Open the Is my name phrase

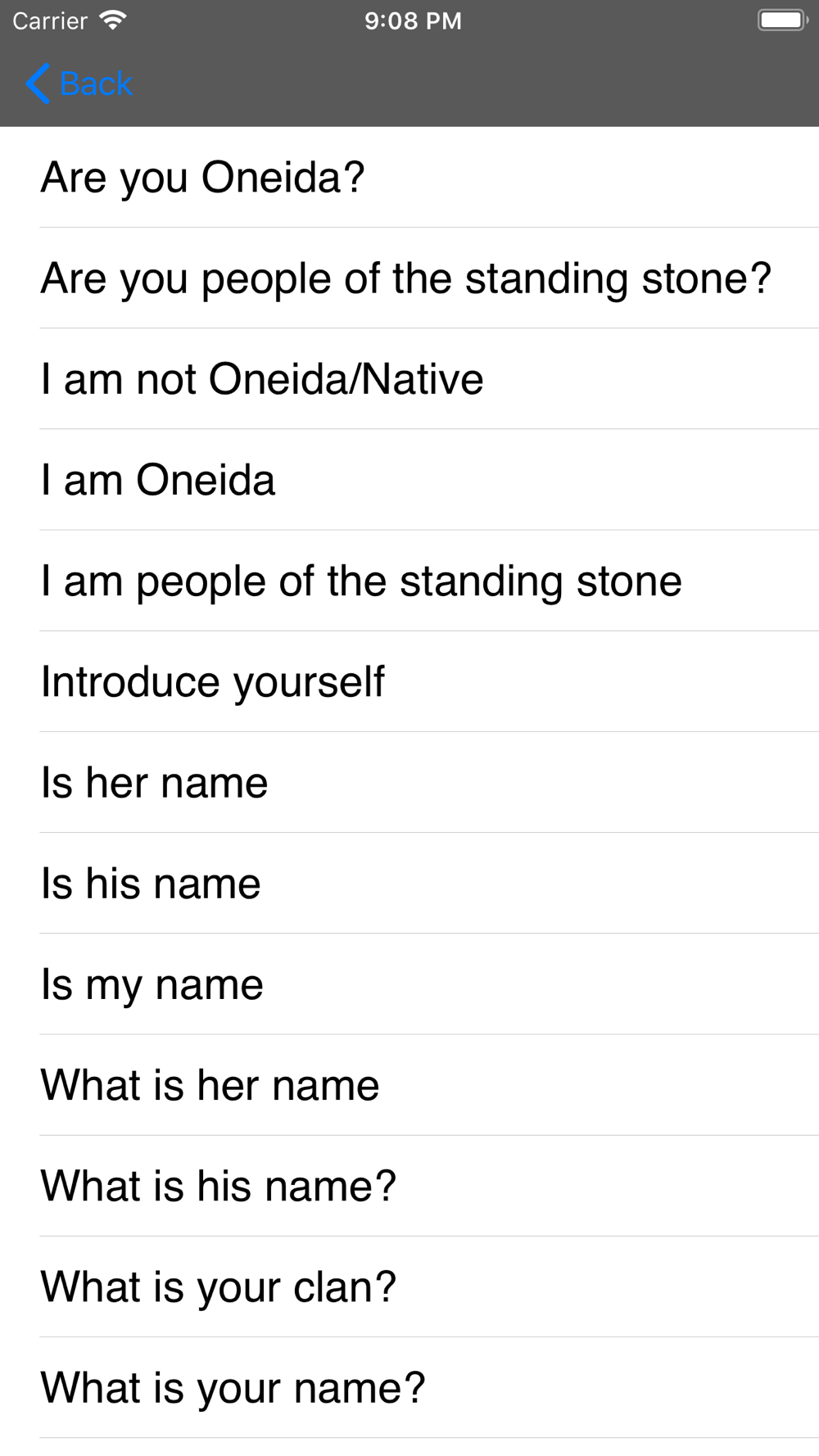pyautogui.click(x=409, y=984)
